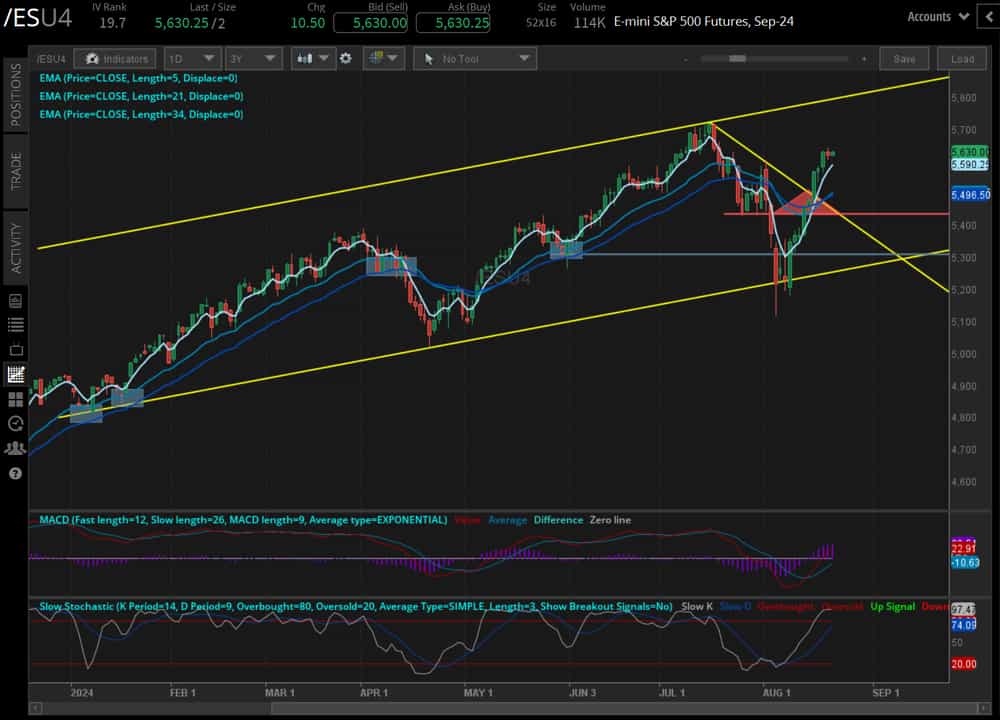Open the No Tool drawing dropdown
This screenshot has width=1000, height=720.
click(x=475, y=59)
